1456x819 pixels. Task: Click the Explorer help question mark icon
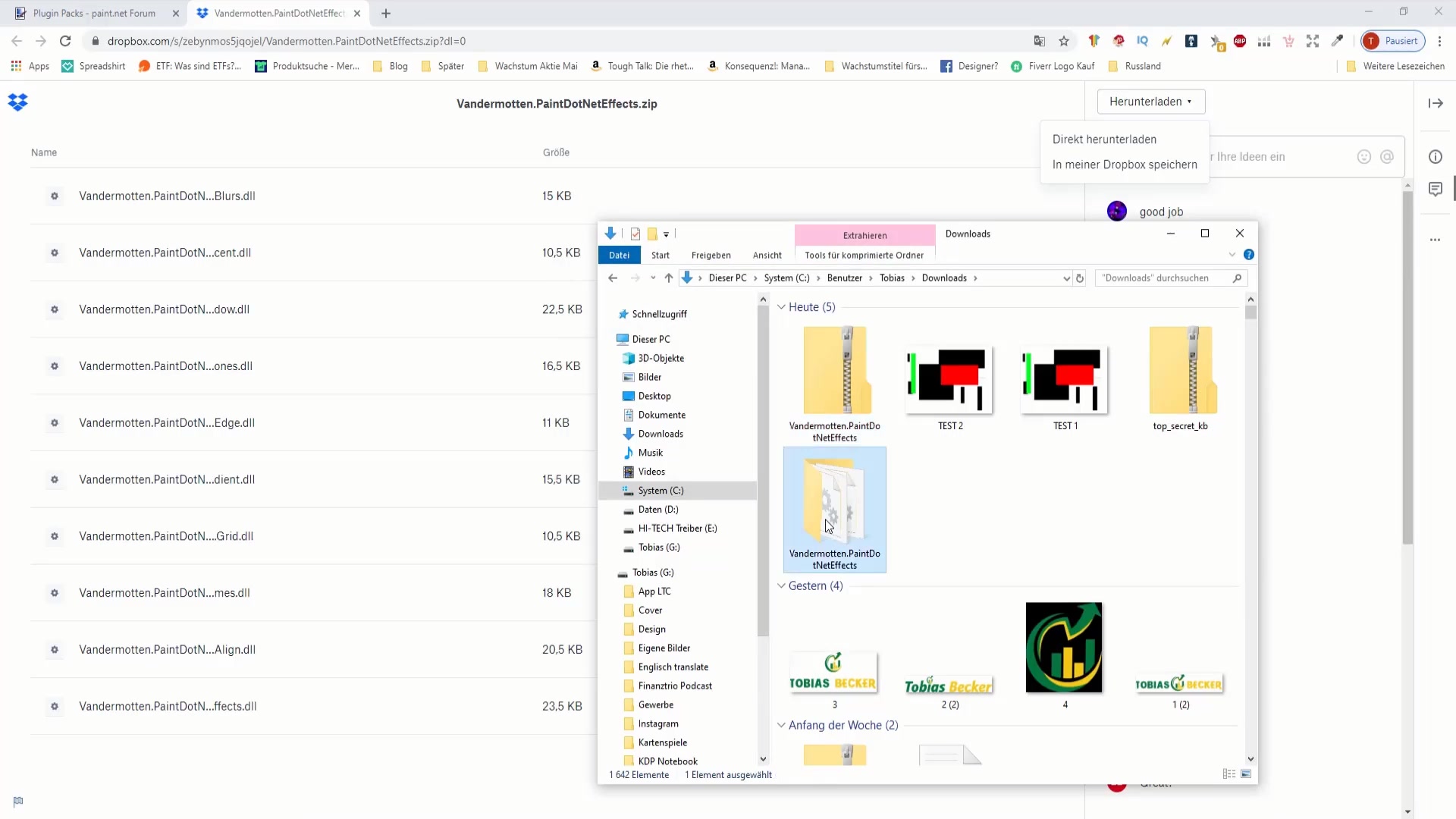[1249, 255]
